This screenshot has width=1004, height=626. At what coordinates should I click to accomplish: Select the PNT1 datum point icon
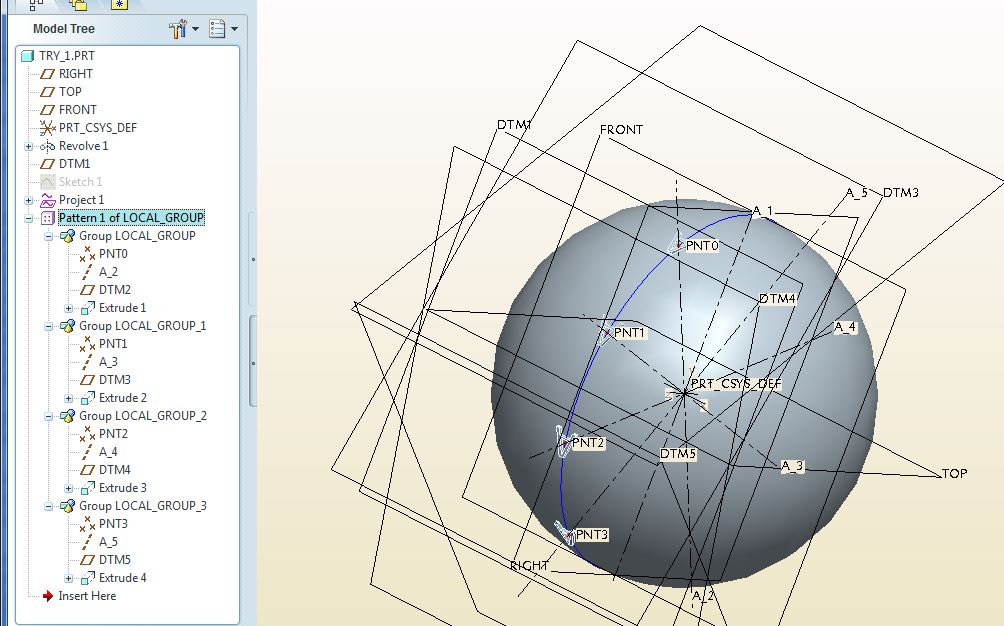(87, 344)
